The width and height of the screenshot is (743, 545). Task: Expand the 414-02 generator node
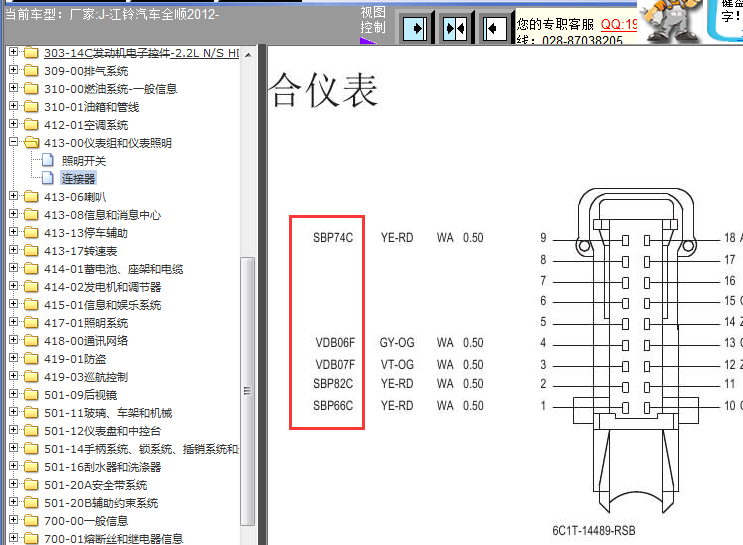[13, 286]
